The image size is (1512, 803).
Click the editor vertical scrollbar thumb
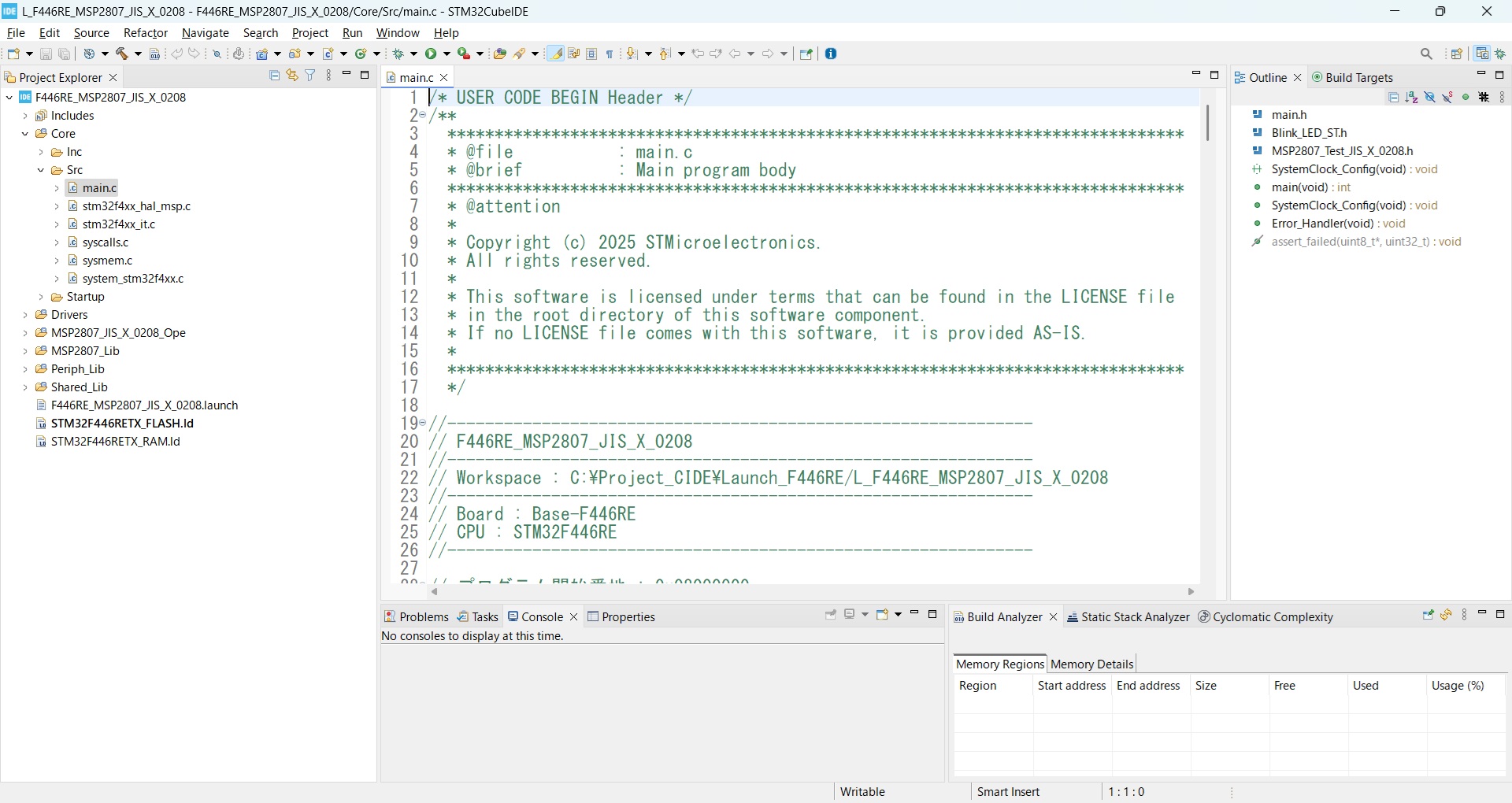tap(1207, 122)
